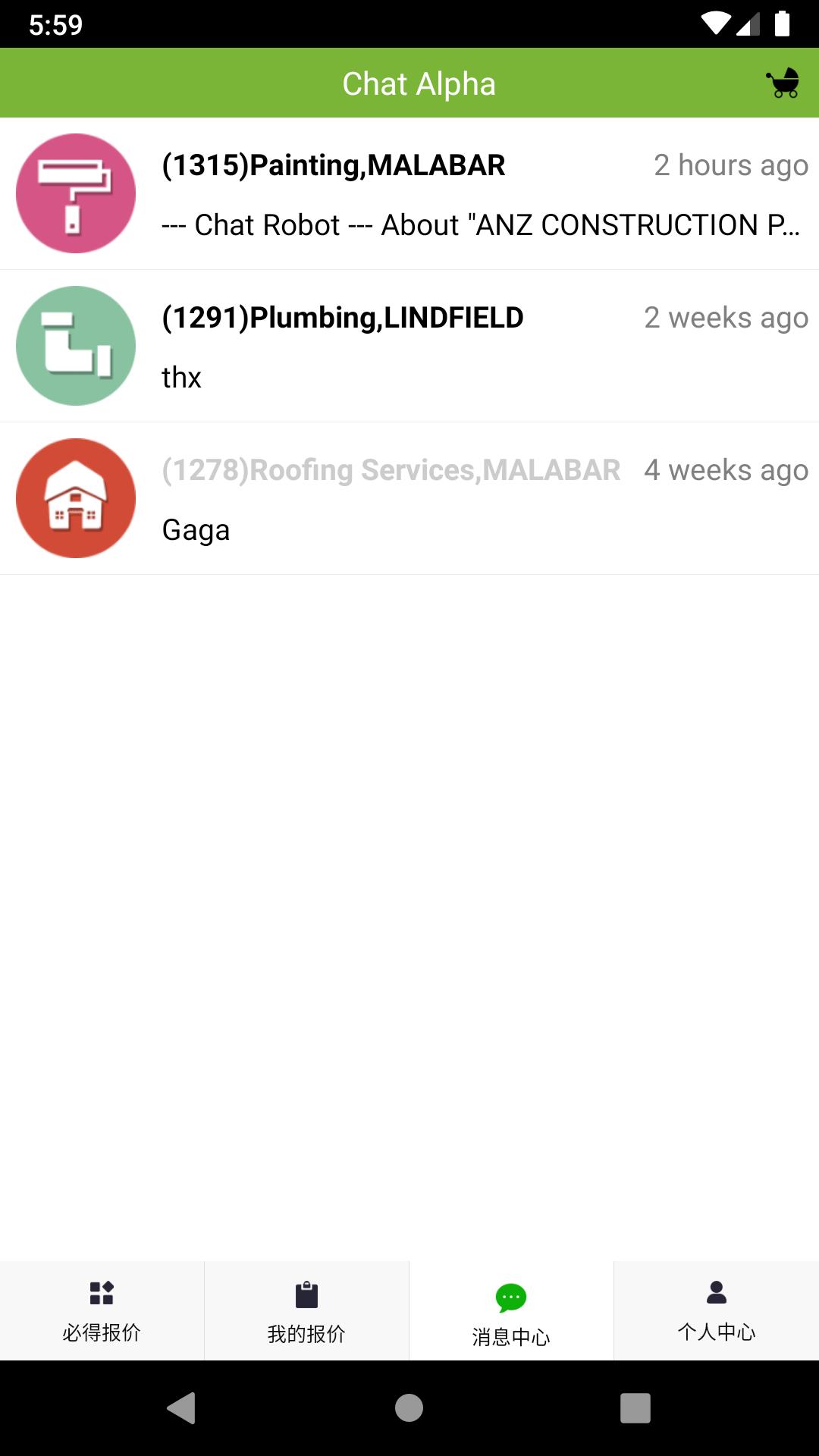Open the (1291)Plumbing,LINDFIELD conversation
The image size is (819, 1456).
tap(409, 347)
